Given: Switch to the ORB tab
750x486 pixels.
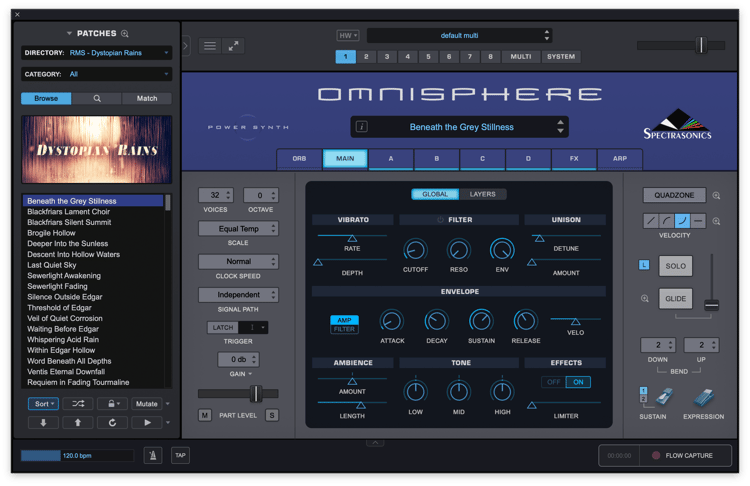Looking at the screenshot, I should [299, 158].
